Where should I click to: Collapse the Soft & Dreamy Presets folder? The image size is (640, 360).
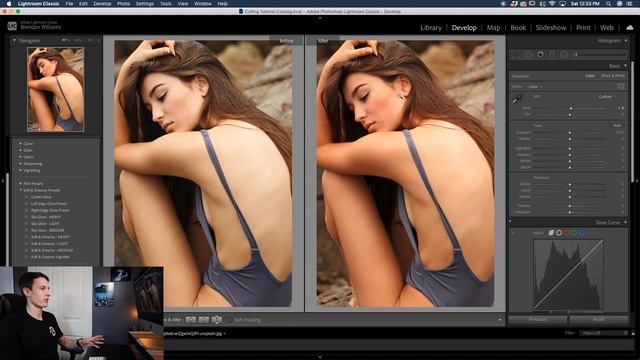click(x=20, y=190)
